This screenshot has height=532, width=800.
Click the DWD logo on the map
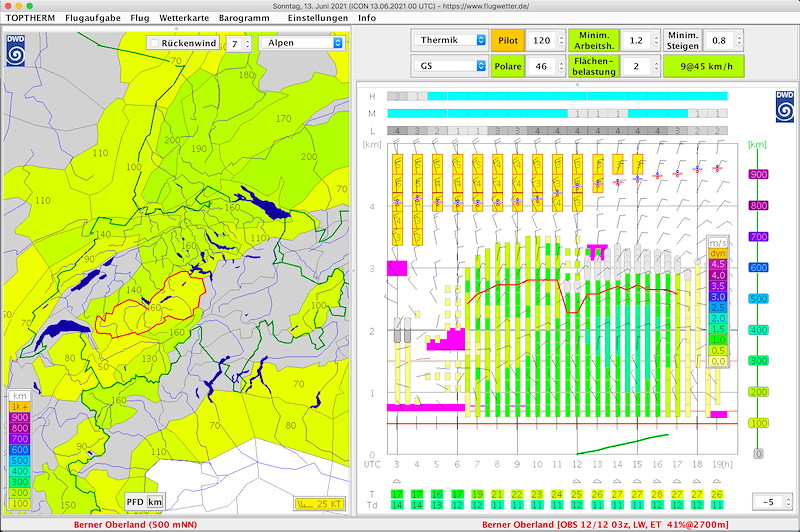click(15, 50)
